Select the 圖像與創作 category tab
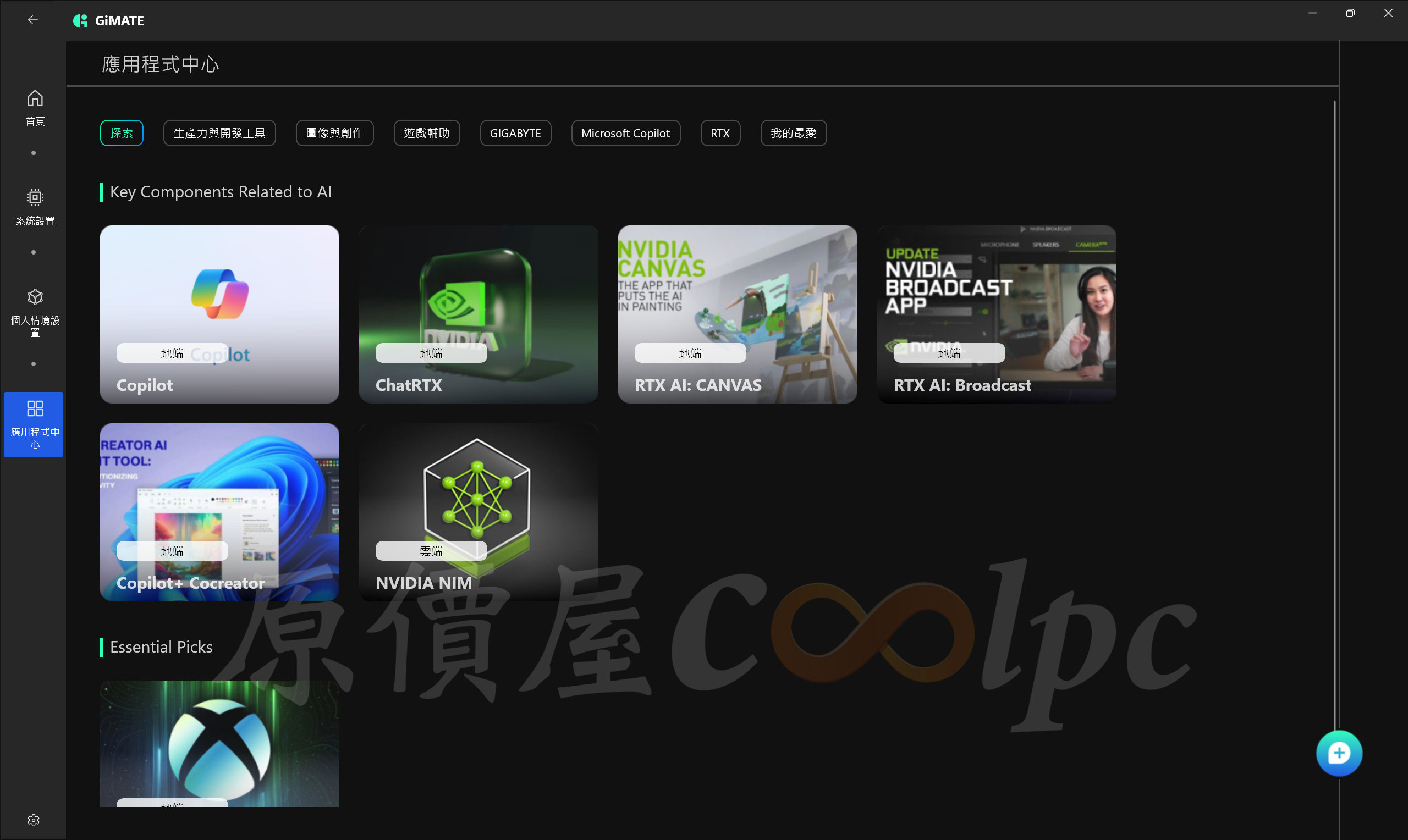 pyautogui.click(x=334, y=133)
